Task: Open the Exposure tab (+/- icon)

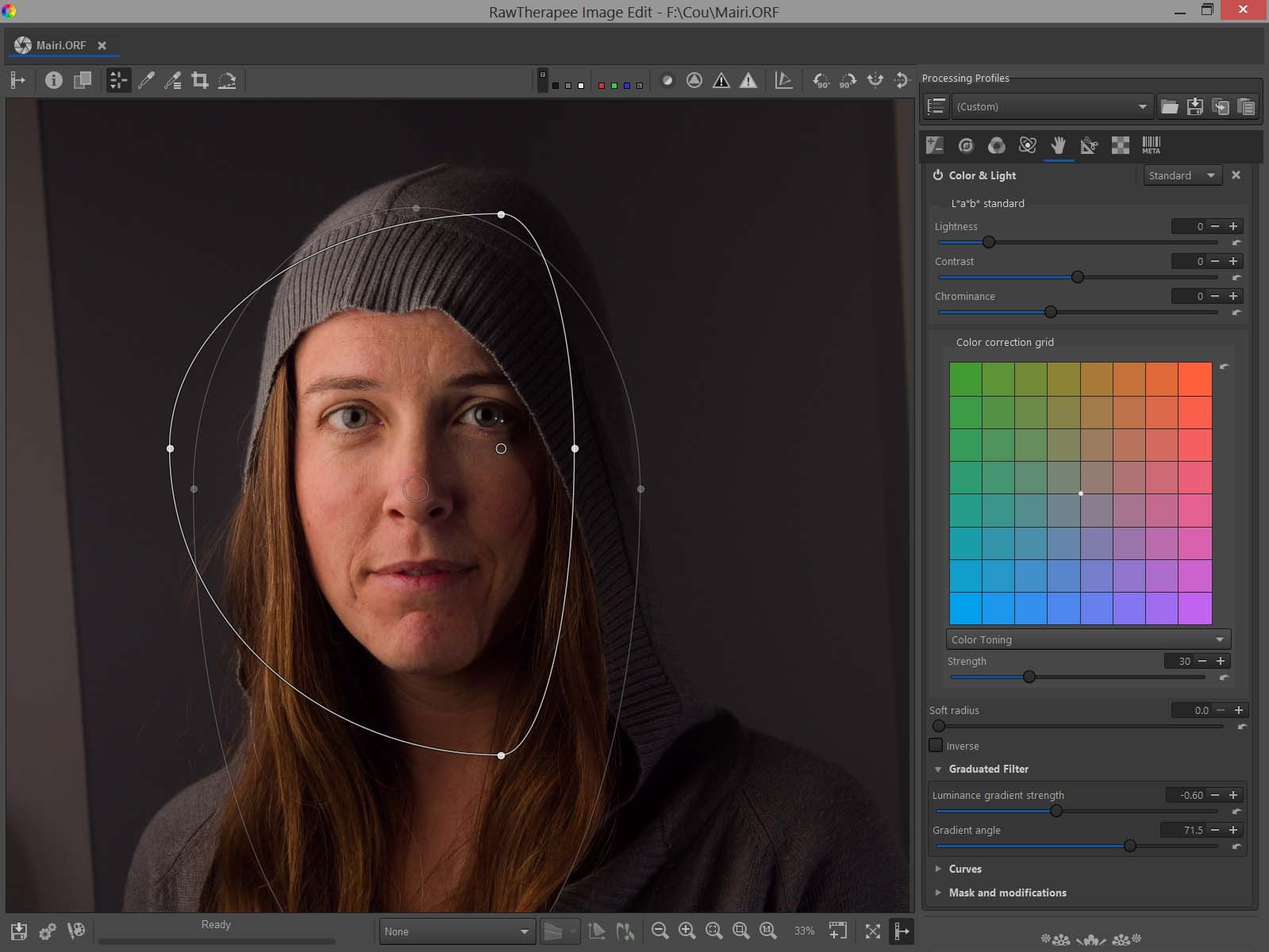Action: pyautogui.click(x=935, y=145)
